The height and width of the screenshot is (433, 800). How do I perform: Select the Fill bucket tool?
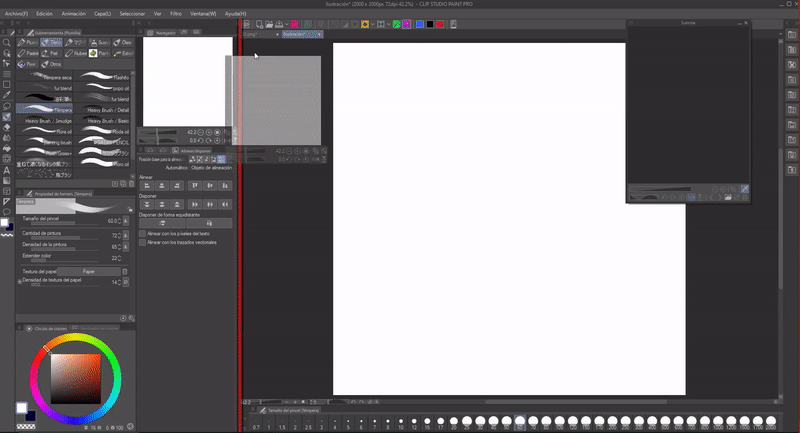[x=7, y=148]
